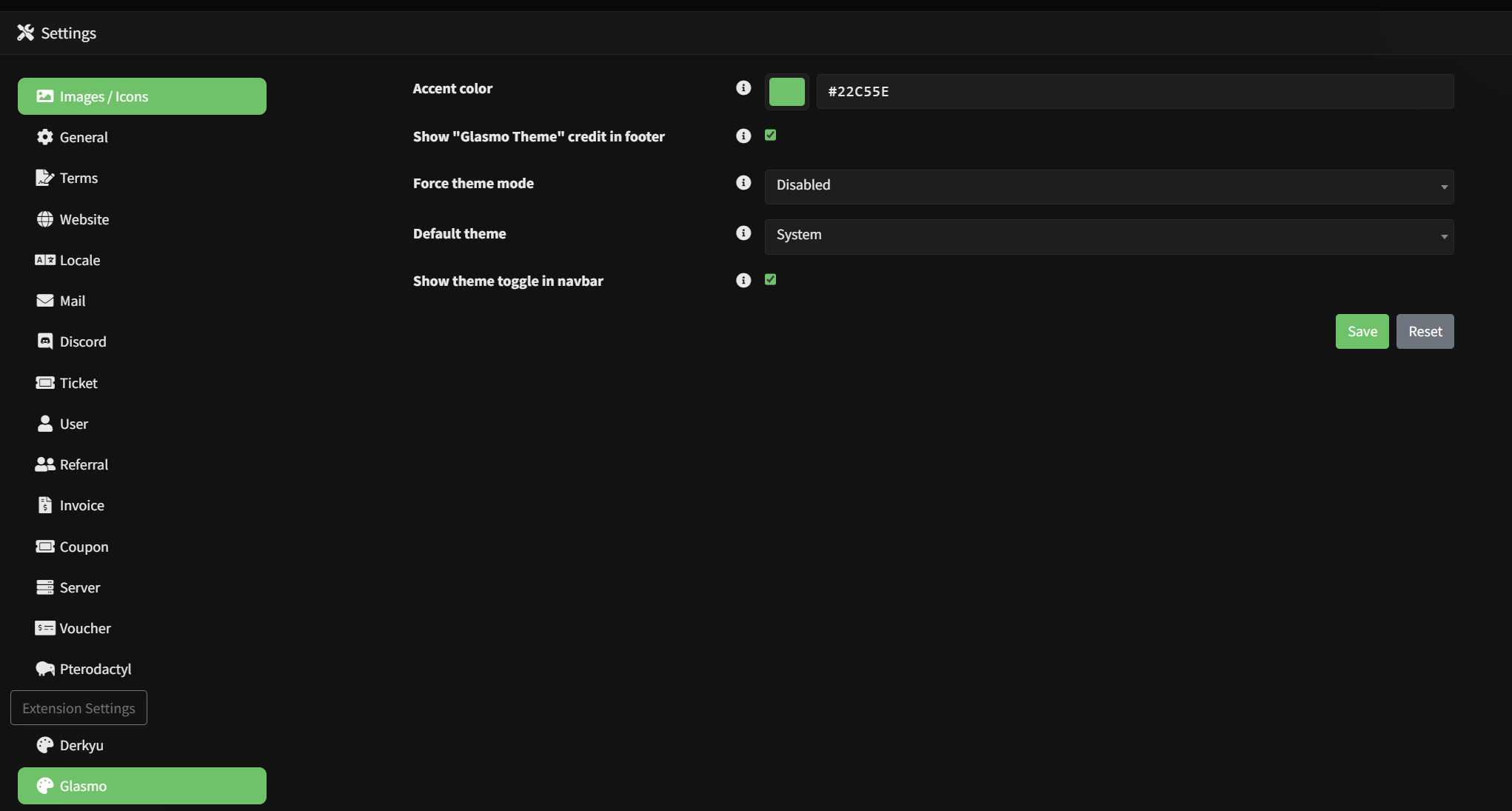Open the Coupon settings section

click(x=142, y=547)
